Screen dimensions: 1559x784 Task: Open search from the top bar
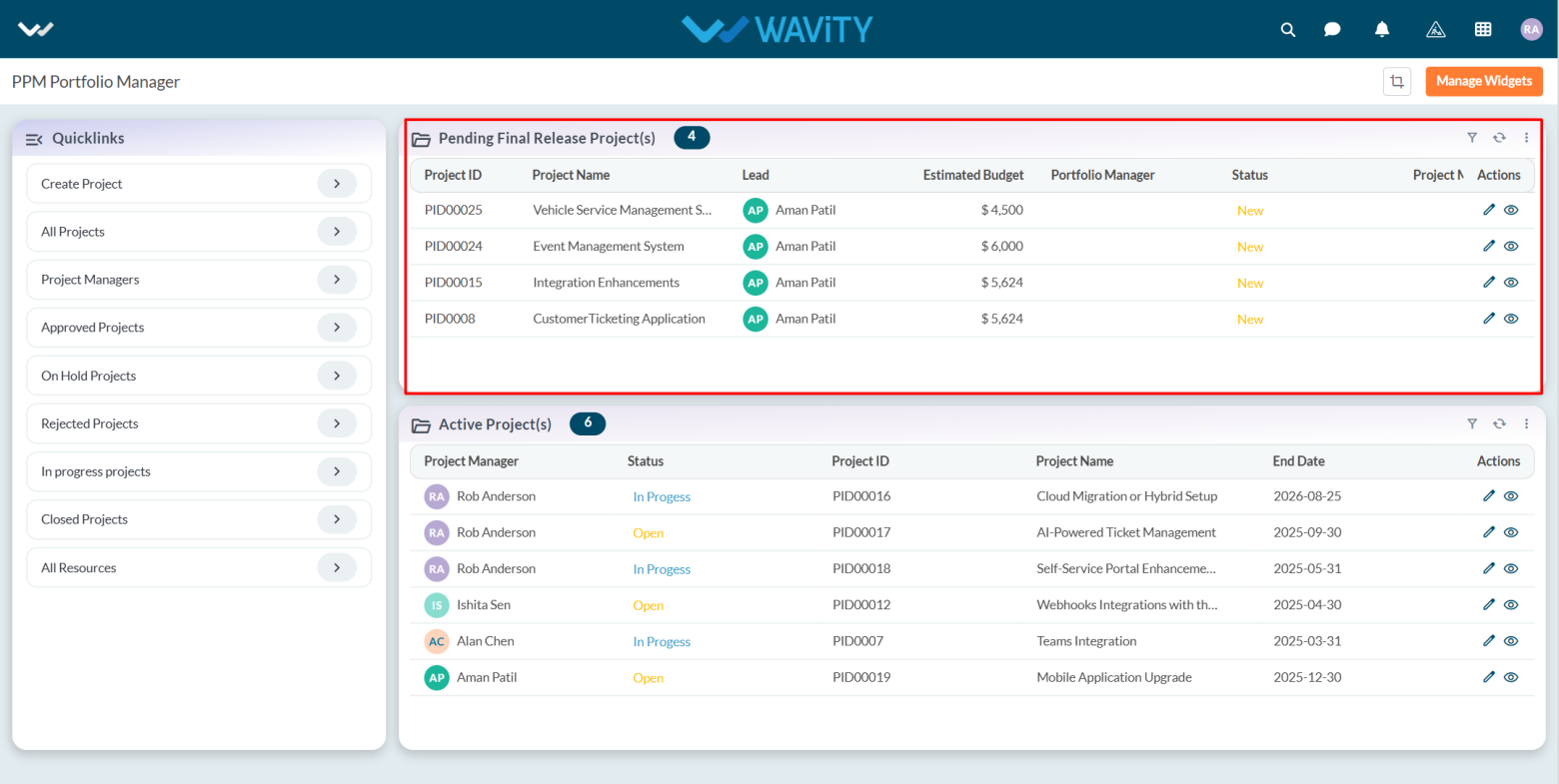(1288, 29)
